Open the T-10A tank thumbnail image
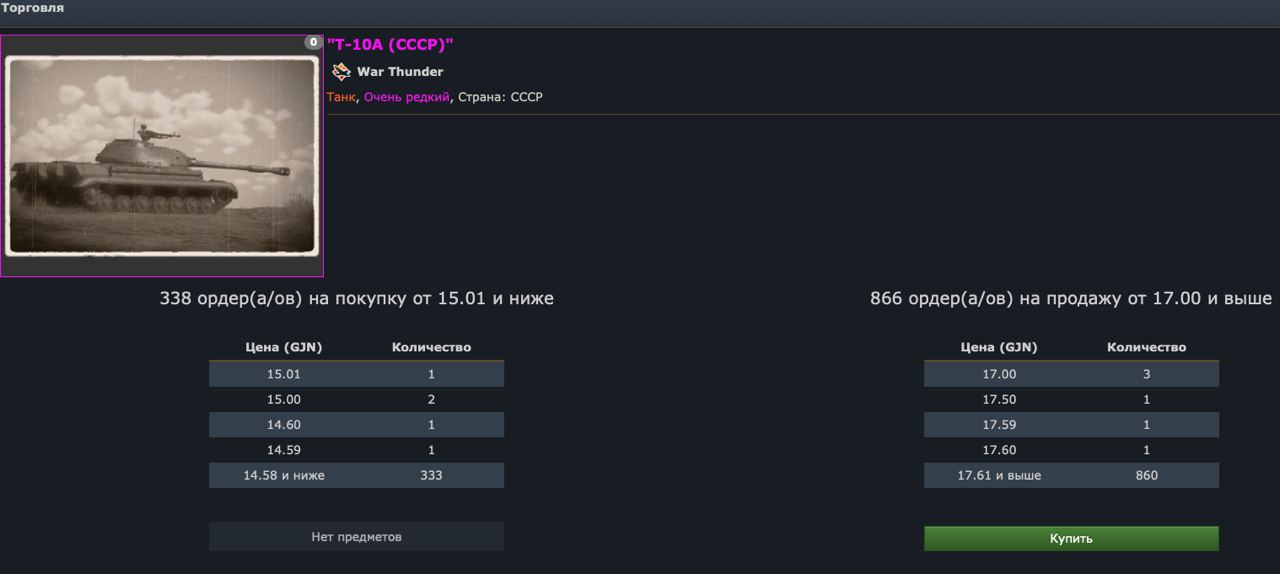The width and height of the screenshot is (1280, 574). click(x=162, y=156)
